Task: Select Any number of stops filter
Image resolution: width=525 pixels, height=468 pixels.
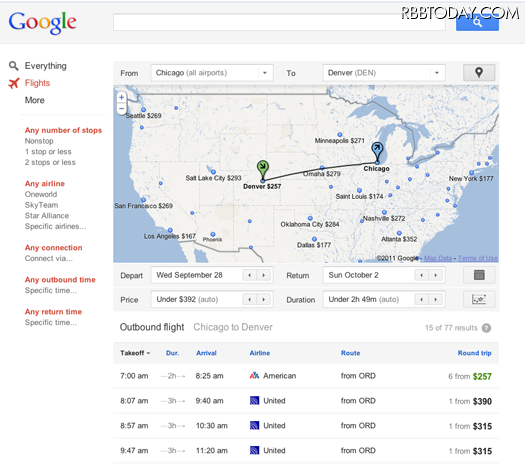Action: 63,130
